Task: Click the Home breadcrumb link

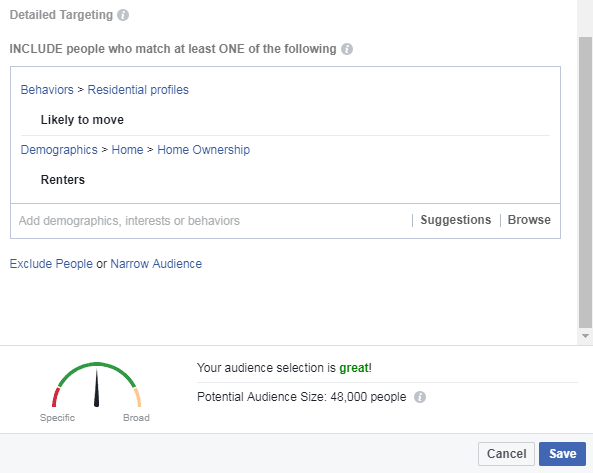Action: (127, 150)
